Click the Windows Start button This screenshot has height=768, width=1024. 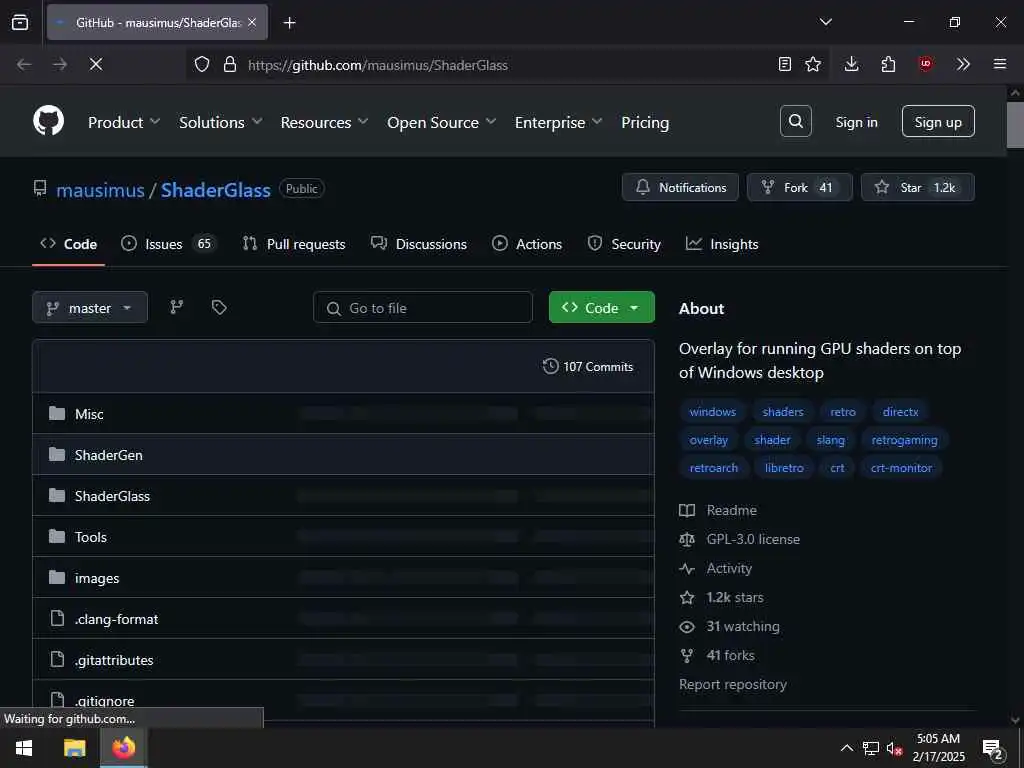[x=24, y=748]
